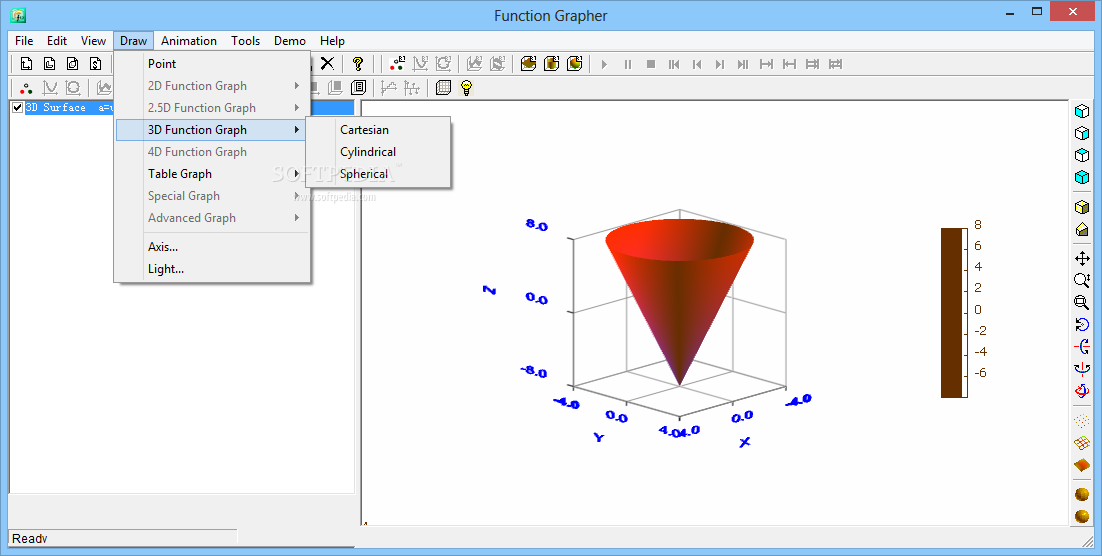Open Help via yellow question mark icon
Screen dimensions: 1102x556
(x=358, y=64)
